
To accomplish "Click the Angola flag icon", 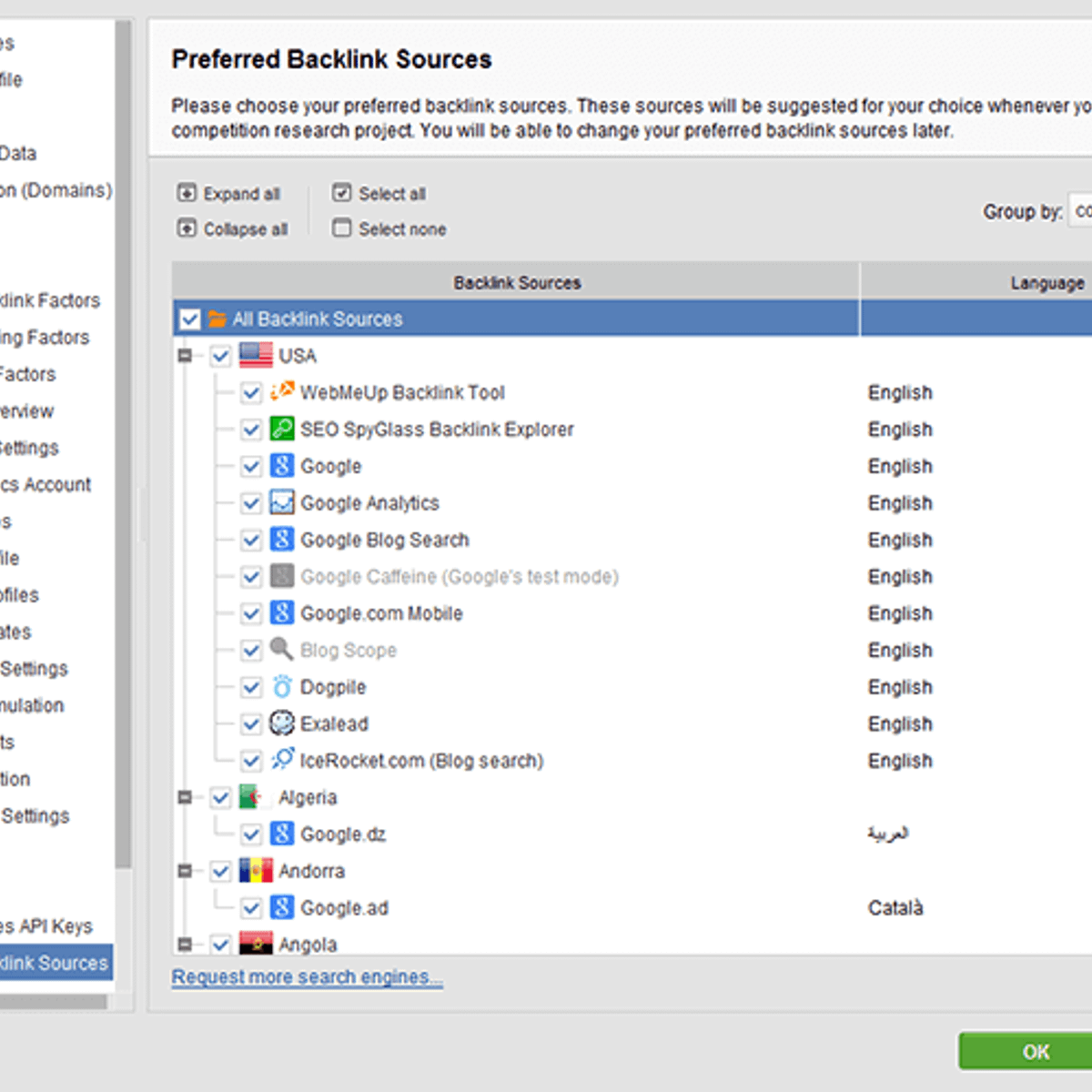I will (x=256, y=944).
